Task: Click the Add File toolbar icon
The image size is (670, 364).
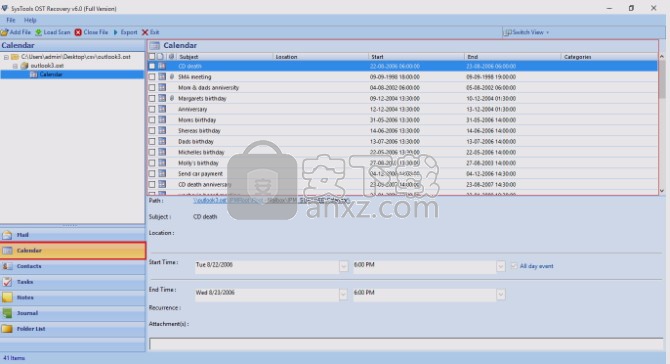Action: coord(5,32)
